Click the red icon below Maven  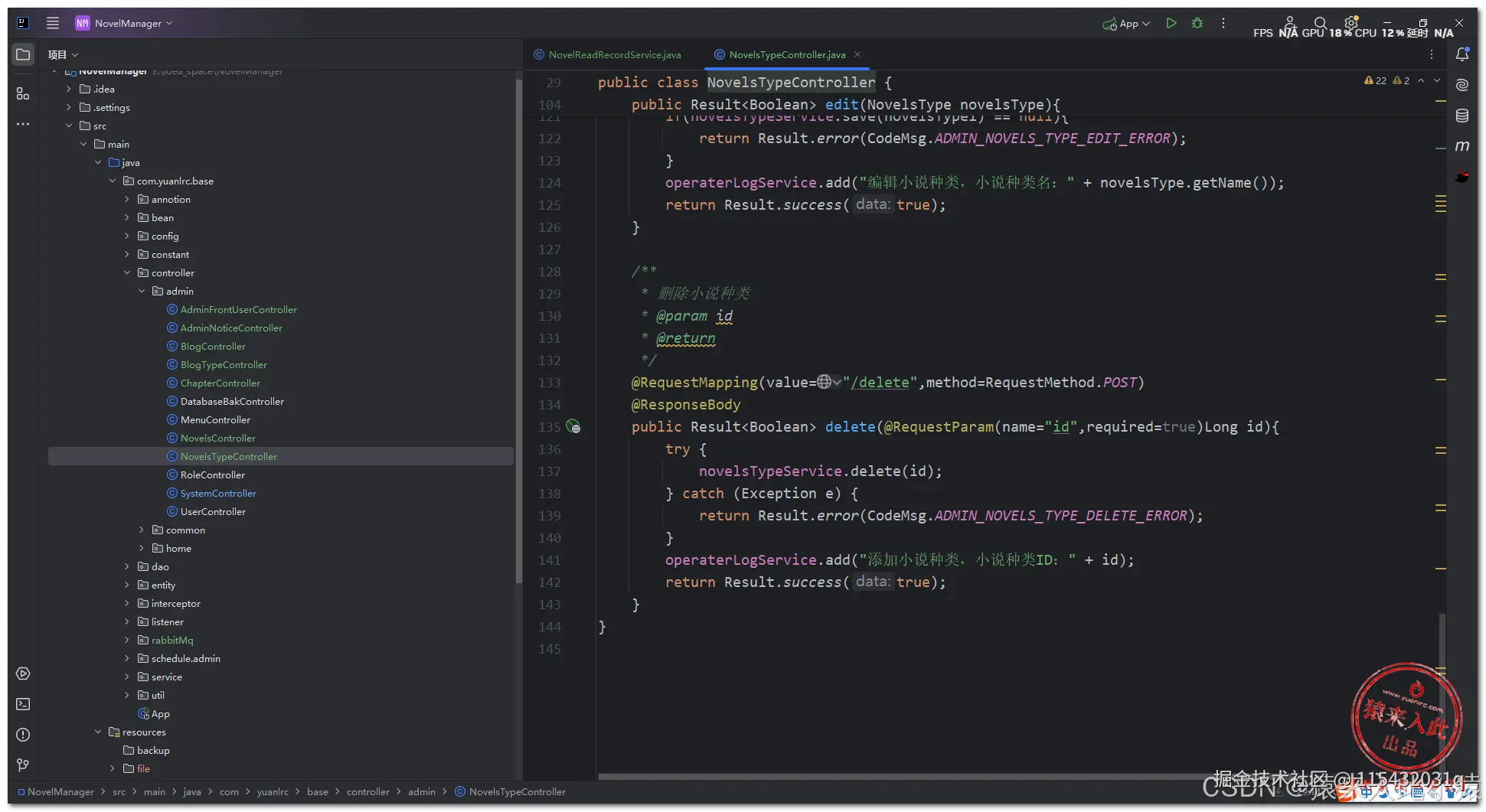[x=1462, y=177]
